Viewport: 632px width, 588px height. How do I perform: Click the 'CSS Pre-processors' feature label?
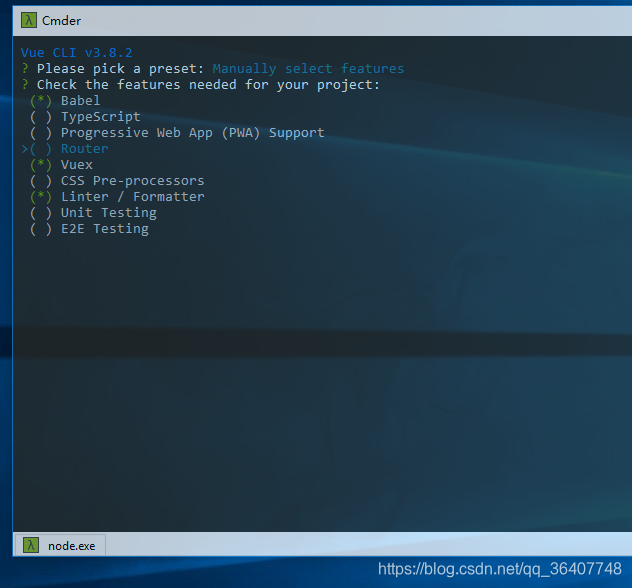133,181
